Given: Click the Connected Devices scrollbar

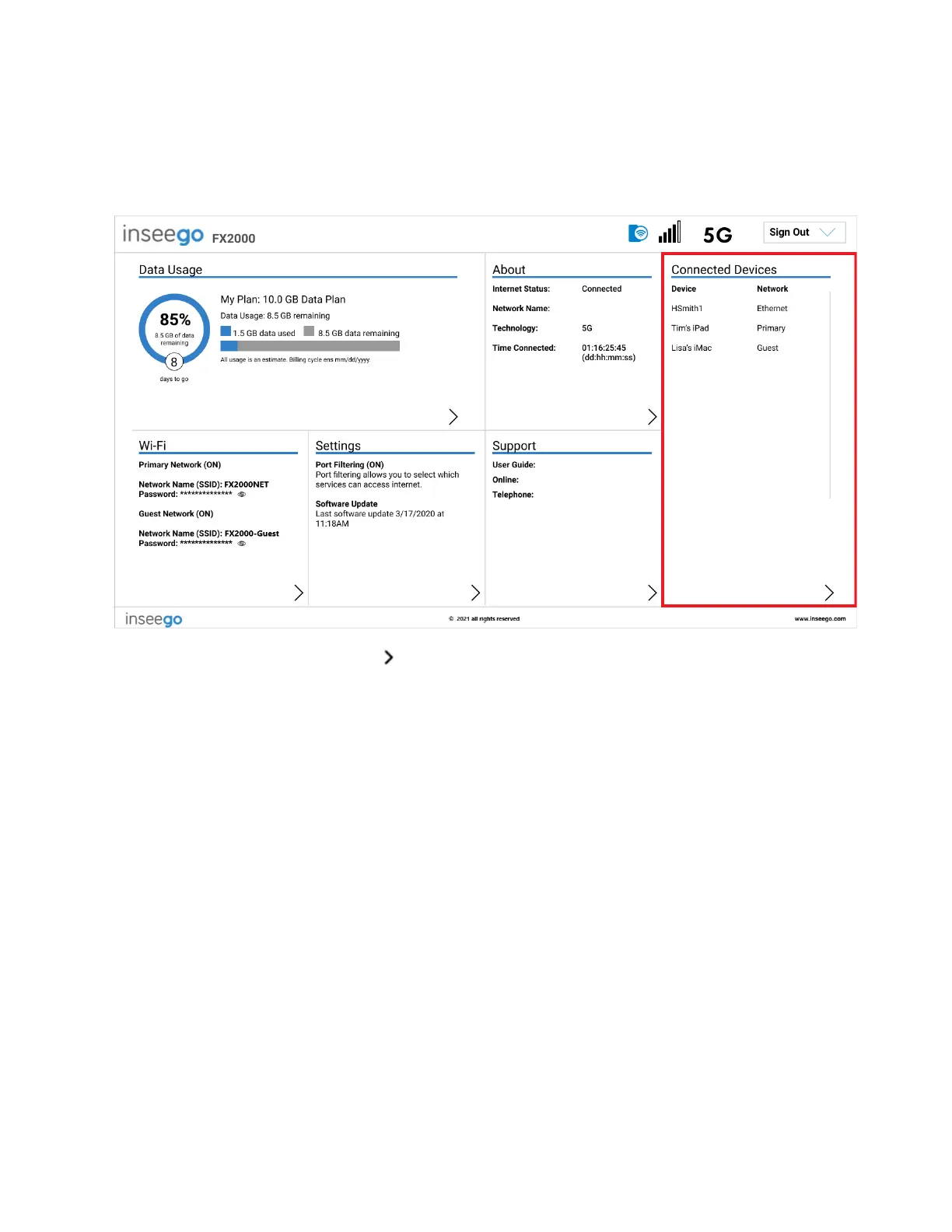Looking at the screenshot, I should [x=831, y=394].
